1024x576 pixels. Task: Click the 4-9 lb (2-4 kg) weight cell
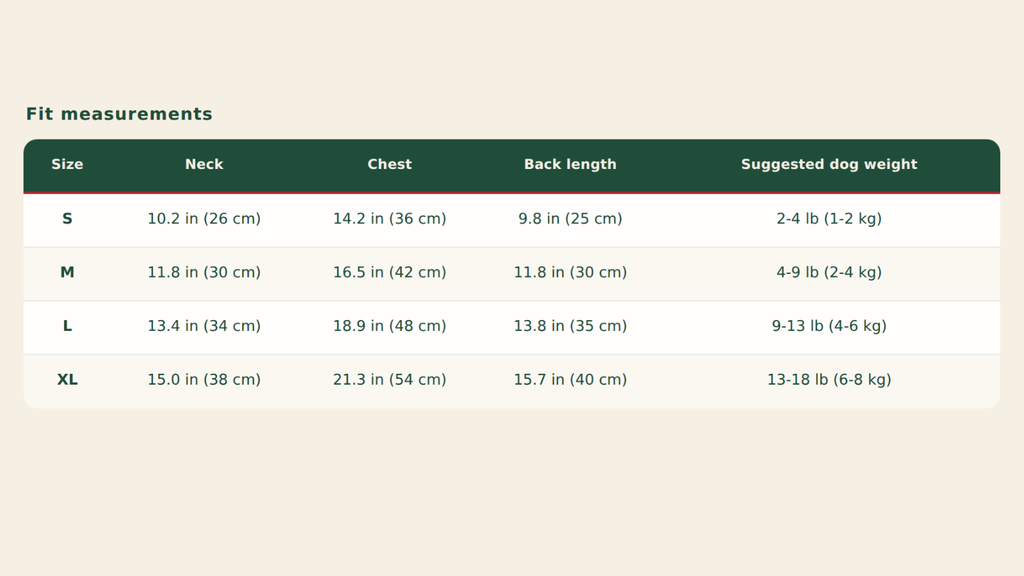pos(829,272)
